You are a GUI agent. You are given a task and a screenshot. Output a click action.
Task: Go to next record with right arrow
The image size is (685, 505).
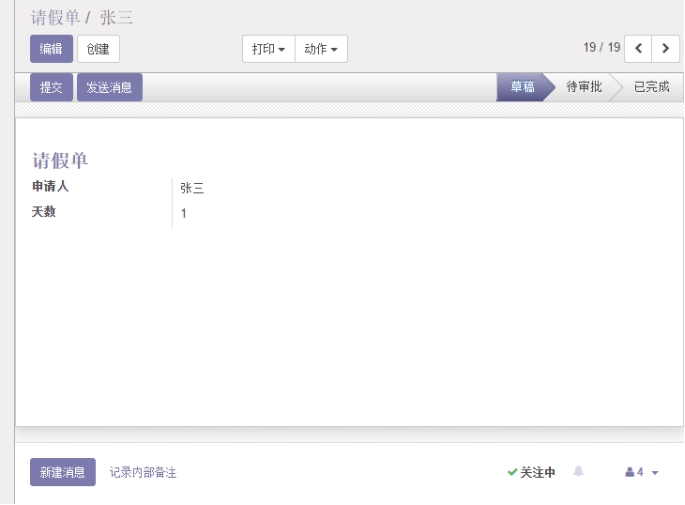pyautogui.click(x=664, y=49)
